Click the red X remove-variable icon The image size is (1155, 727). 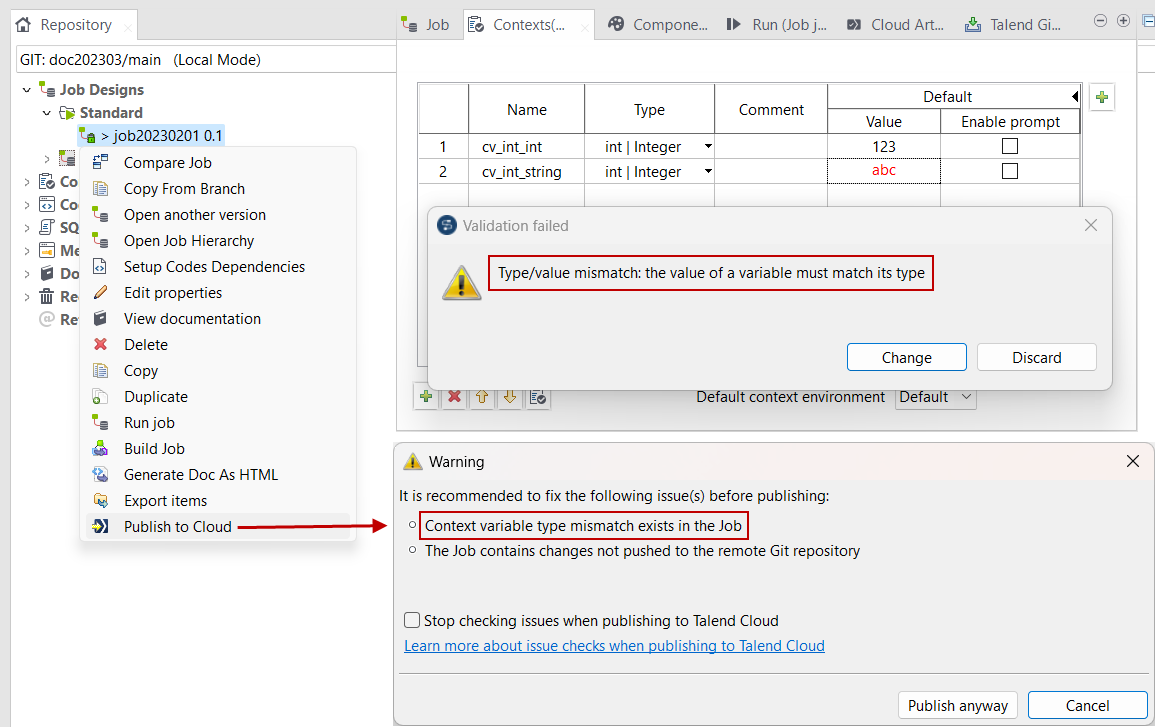pos(454,397)
